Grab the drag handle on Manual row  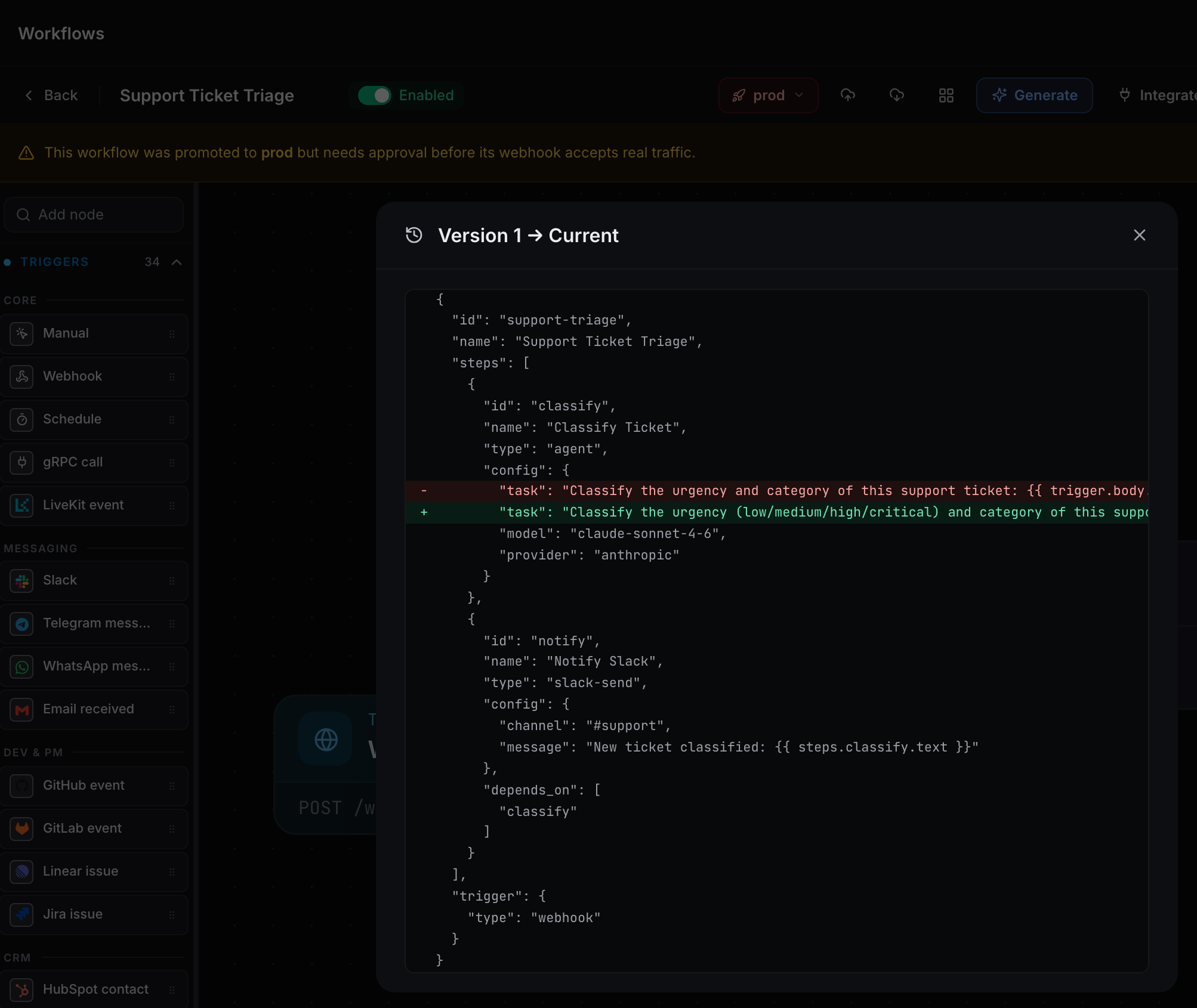coord(172,333)
